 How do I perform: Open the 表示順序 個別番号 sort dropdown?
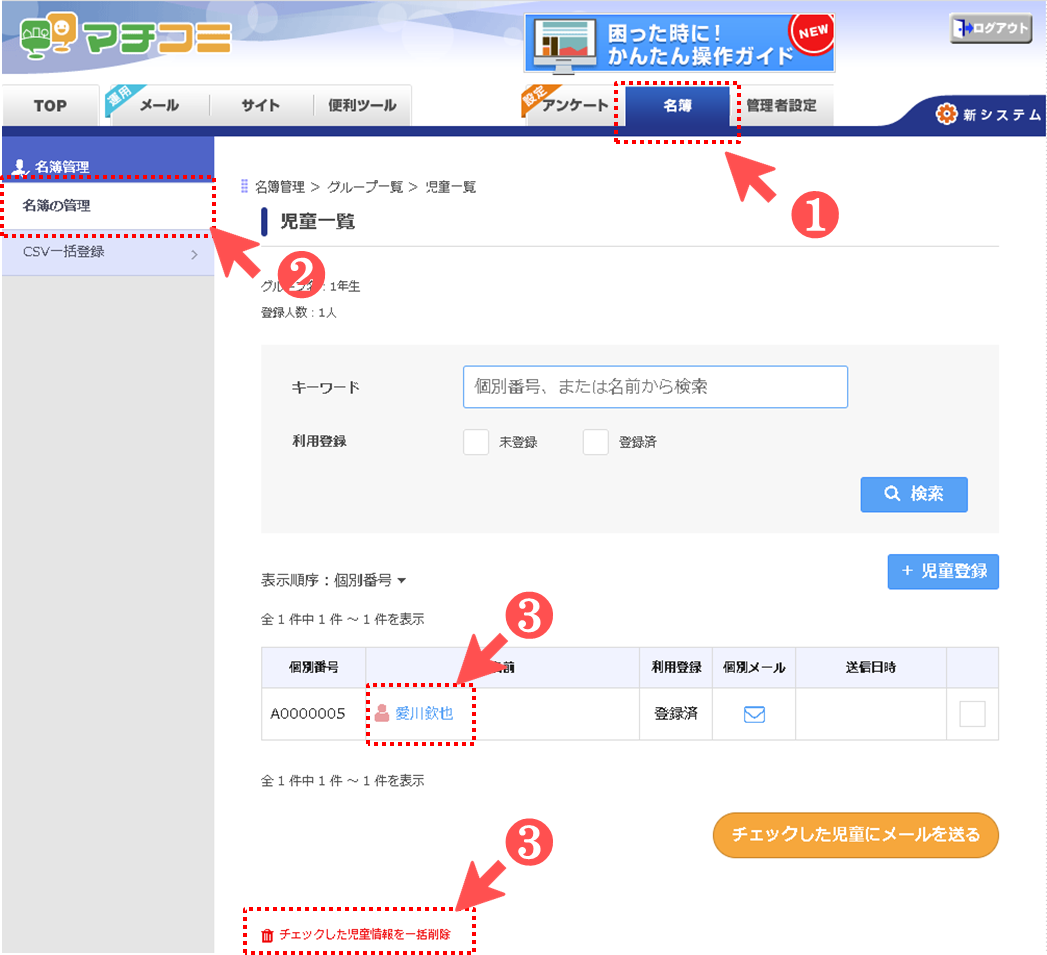pos(334,580)
